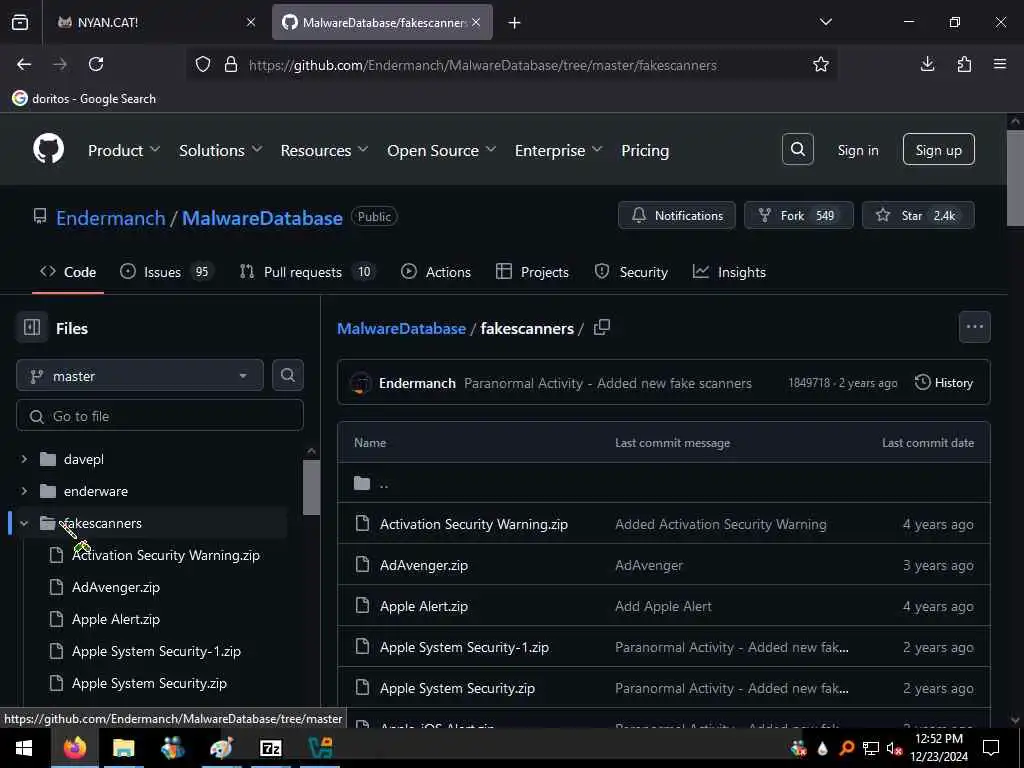Image resolution: width=1024 pixels, height=768 pixels.
Task: Open the Issues tab
Action: [167, 272]
